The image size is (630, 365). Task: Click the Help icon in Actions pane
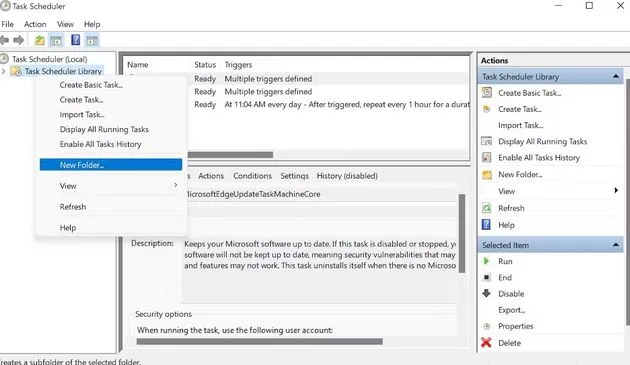[486, 224]
